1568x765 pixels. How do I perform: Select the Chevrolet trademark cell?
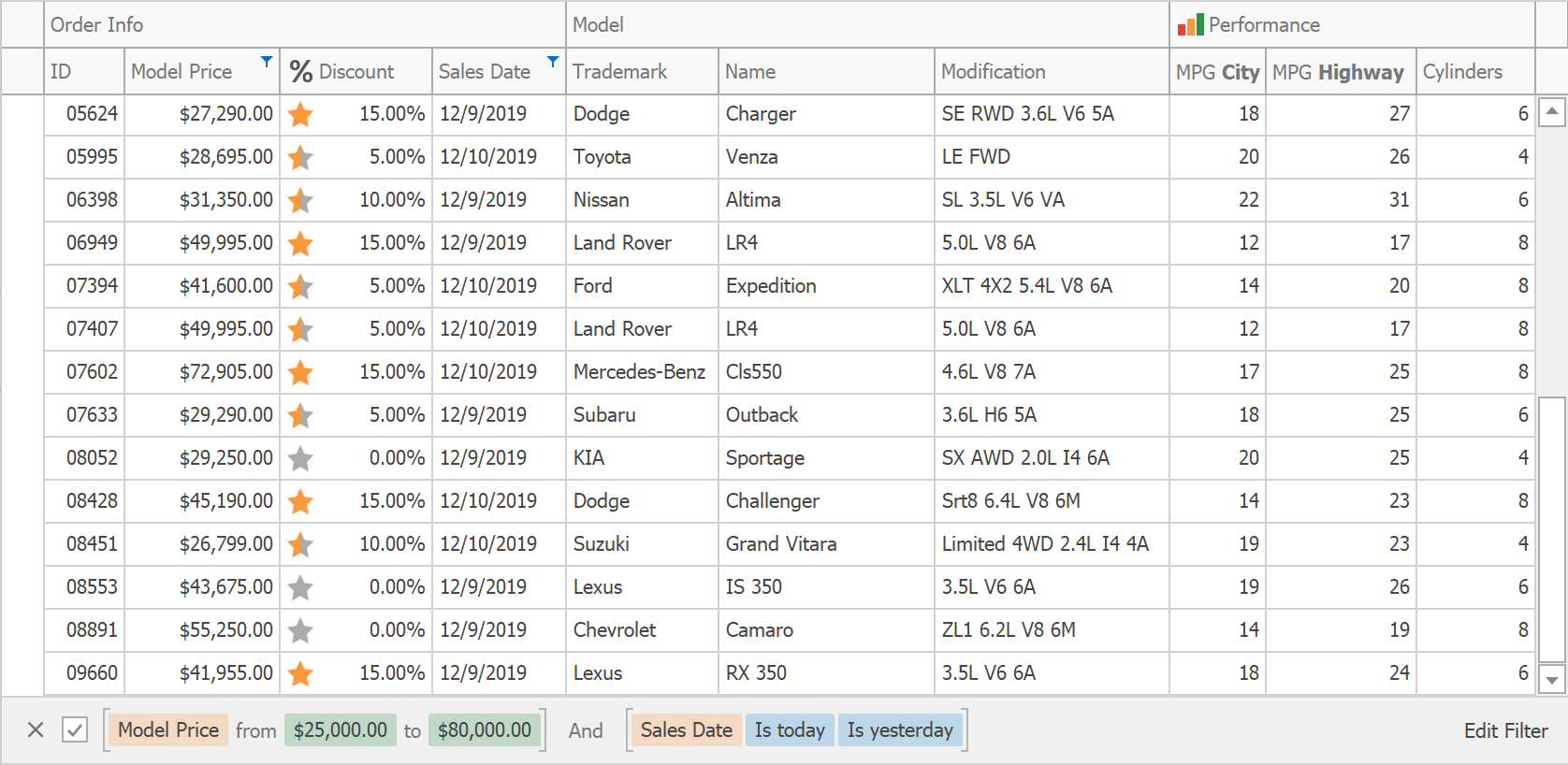pyautogui.click(x=642, y=630)
